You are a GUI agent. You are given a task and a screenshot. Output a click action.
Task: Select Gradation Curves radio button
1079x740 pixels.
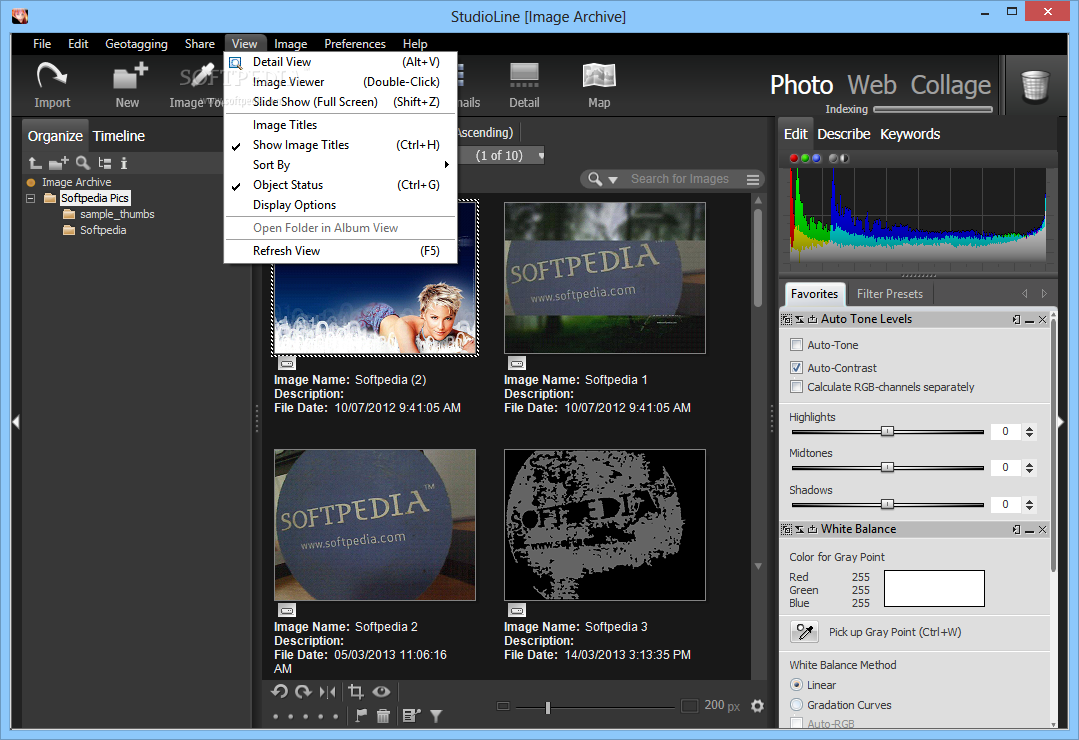pos(796,705)
